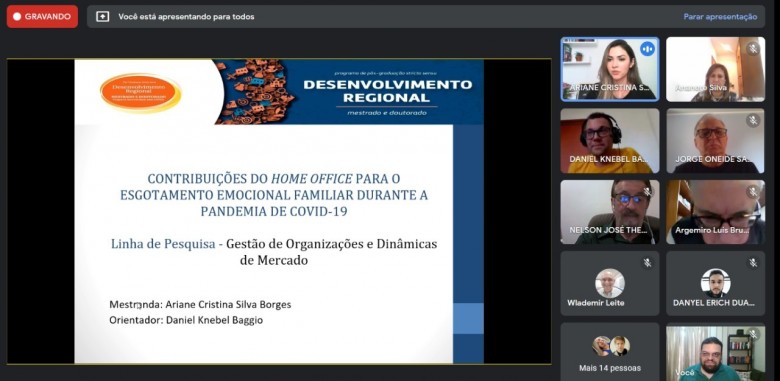Click the ARIANE CRISTINA S... name label
Screen dimensions: 780x381
(610, 88)
